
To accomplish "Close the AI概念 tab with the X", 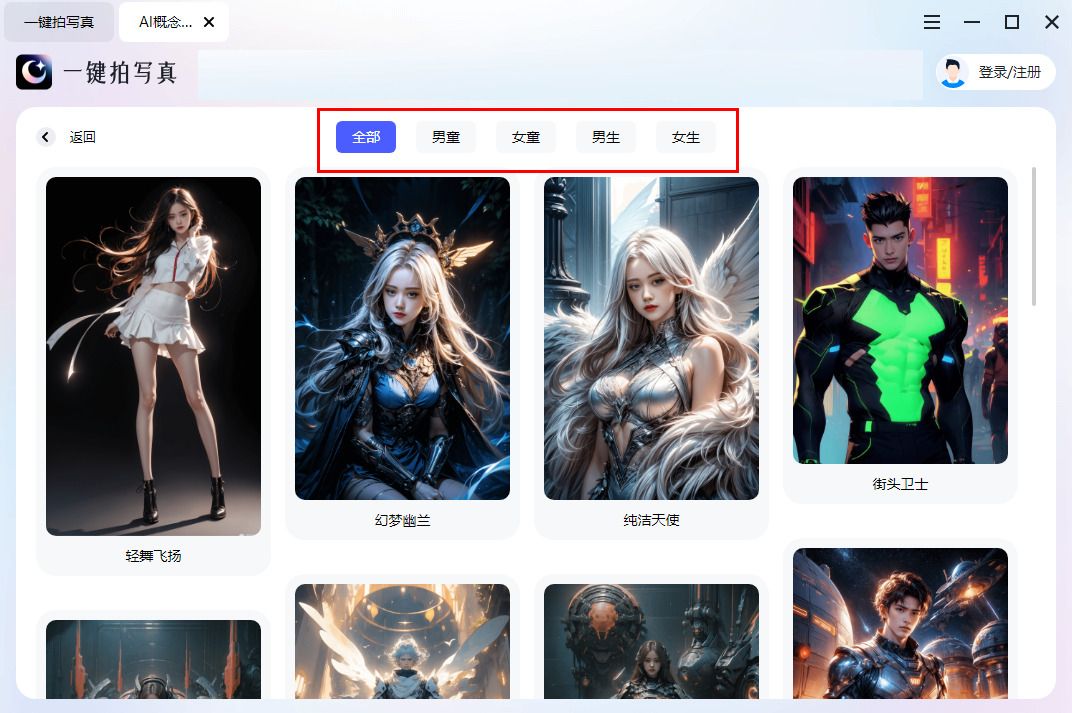I will coord(209,22).
